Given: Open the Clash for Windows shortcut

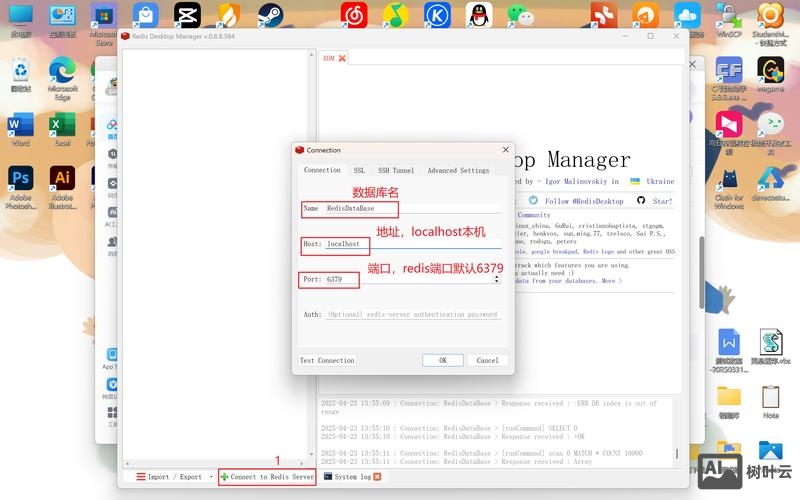Looking at the screenshot, I should tap(729, 189).
